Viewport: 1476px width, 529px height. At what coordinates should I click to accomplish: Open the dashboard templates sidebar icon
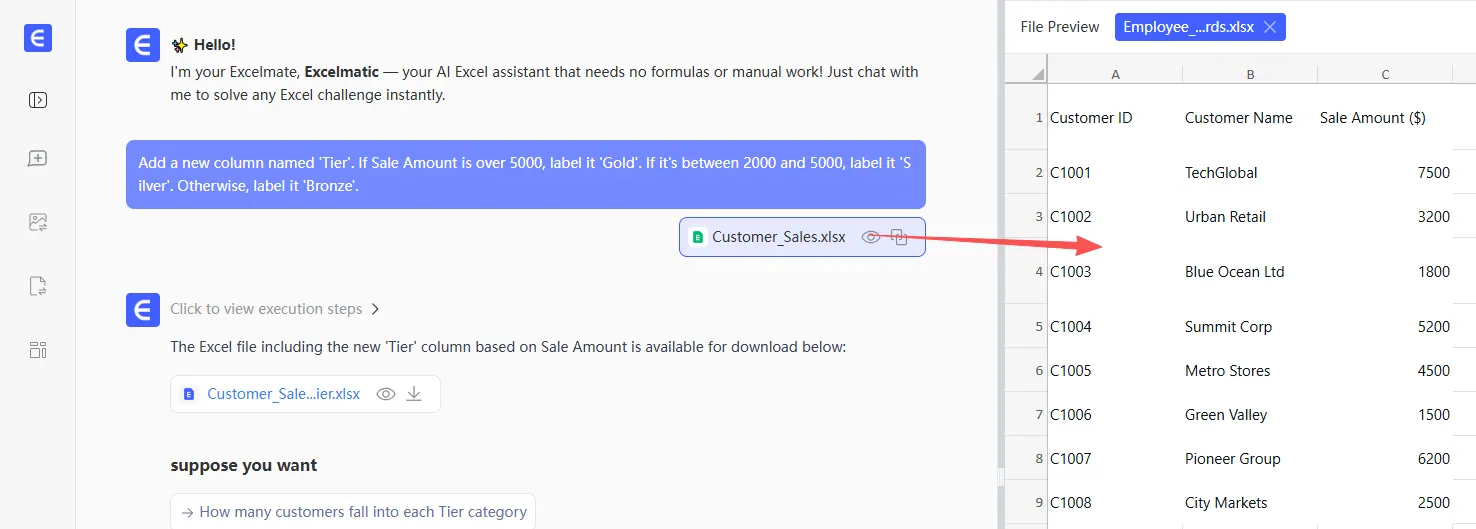[x=38, y=350]
